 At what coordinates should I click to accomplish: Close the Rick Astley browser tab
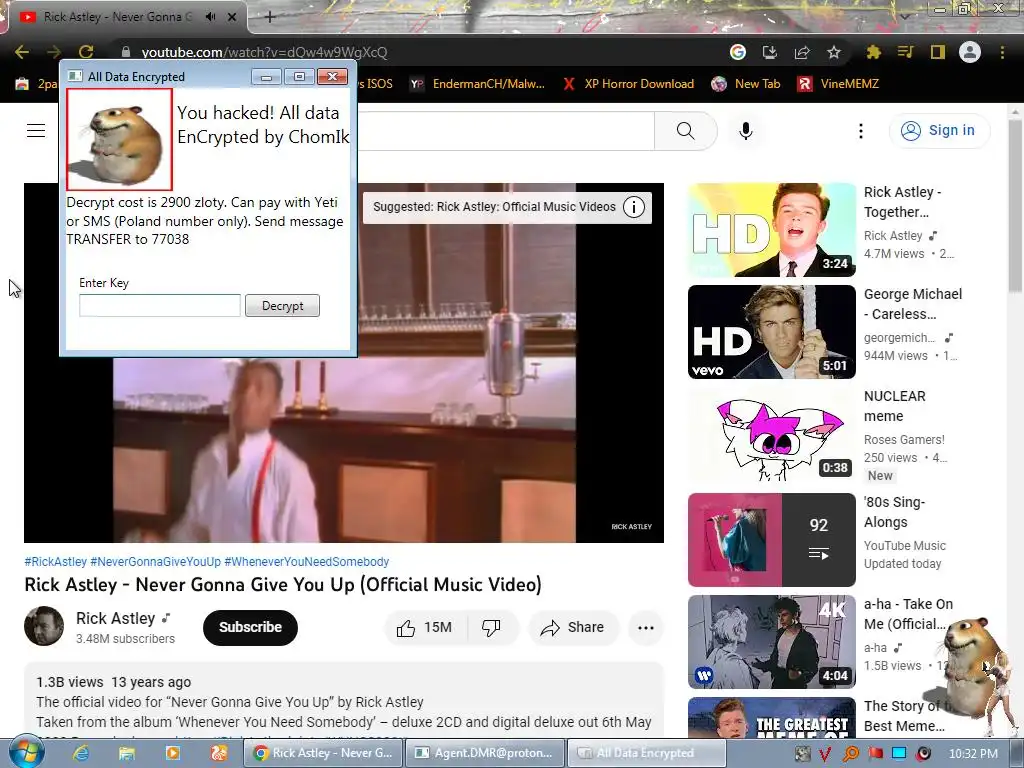[x=232, y=17]
